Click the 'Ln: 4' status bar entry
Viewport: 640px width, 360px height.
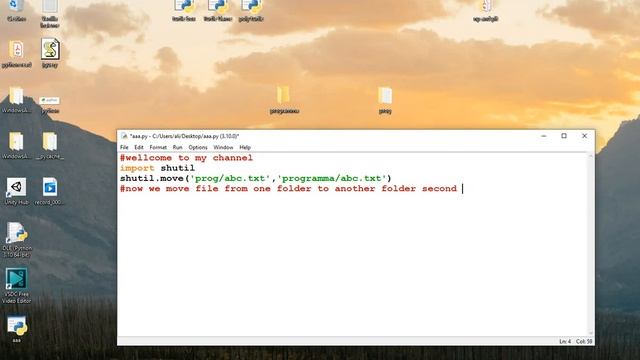565,341
